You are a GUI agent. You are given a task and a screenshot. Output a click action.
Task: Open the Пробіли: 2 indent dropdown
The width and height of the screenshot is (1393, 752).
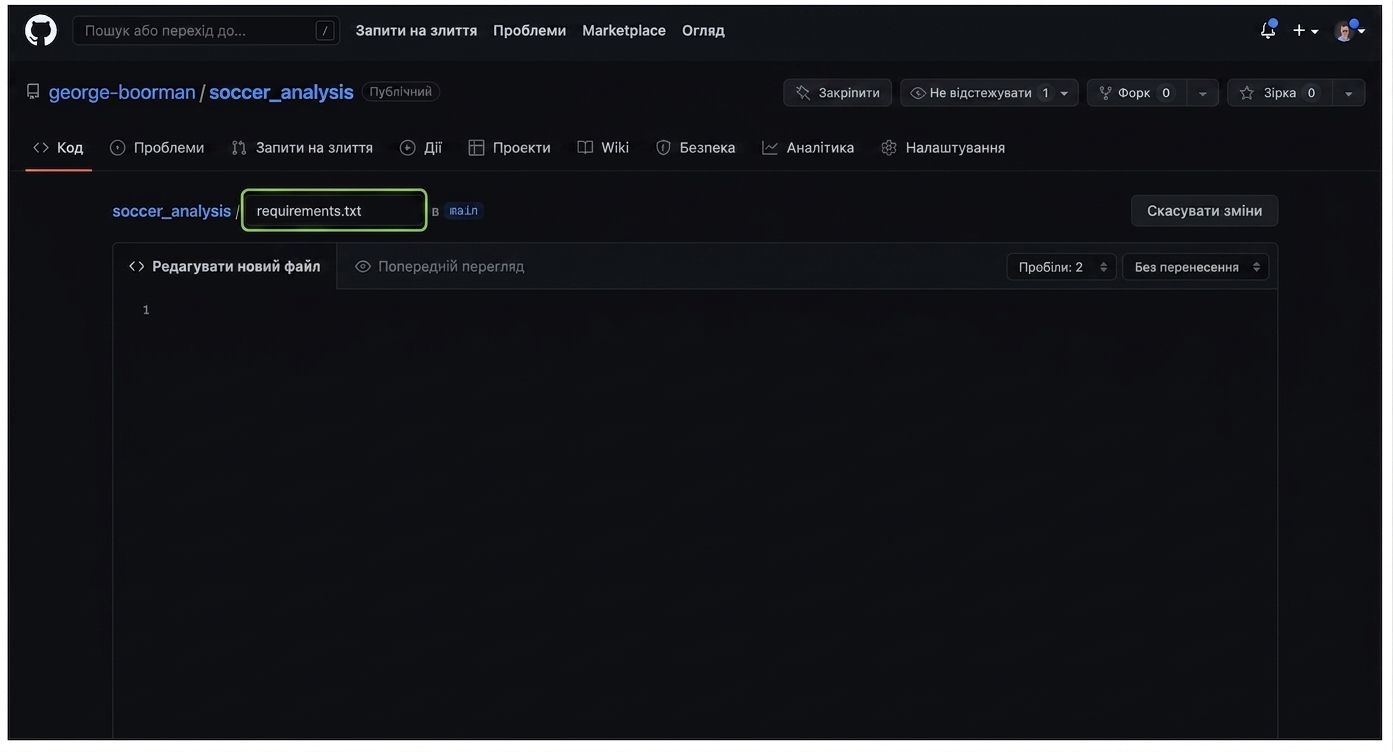(x=1061, y=267)
